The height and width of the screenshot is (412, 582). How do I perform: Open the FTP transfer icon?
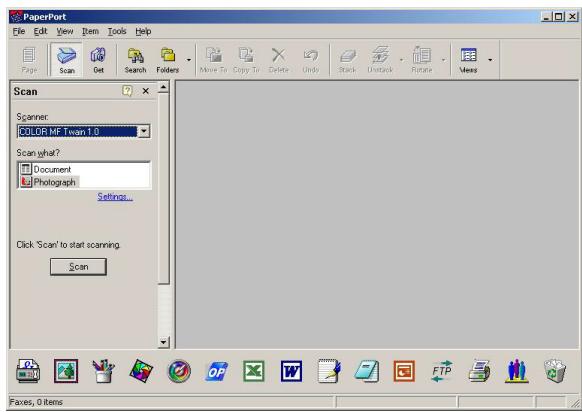pyautogui.click(x=442, y=371)
